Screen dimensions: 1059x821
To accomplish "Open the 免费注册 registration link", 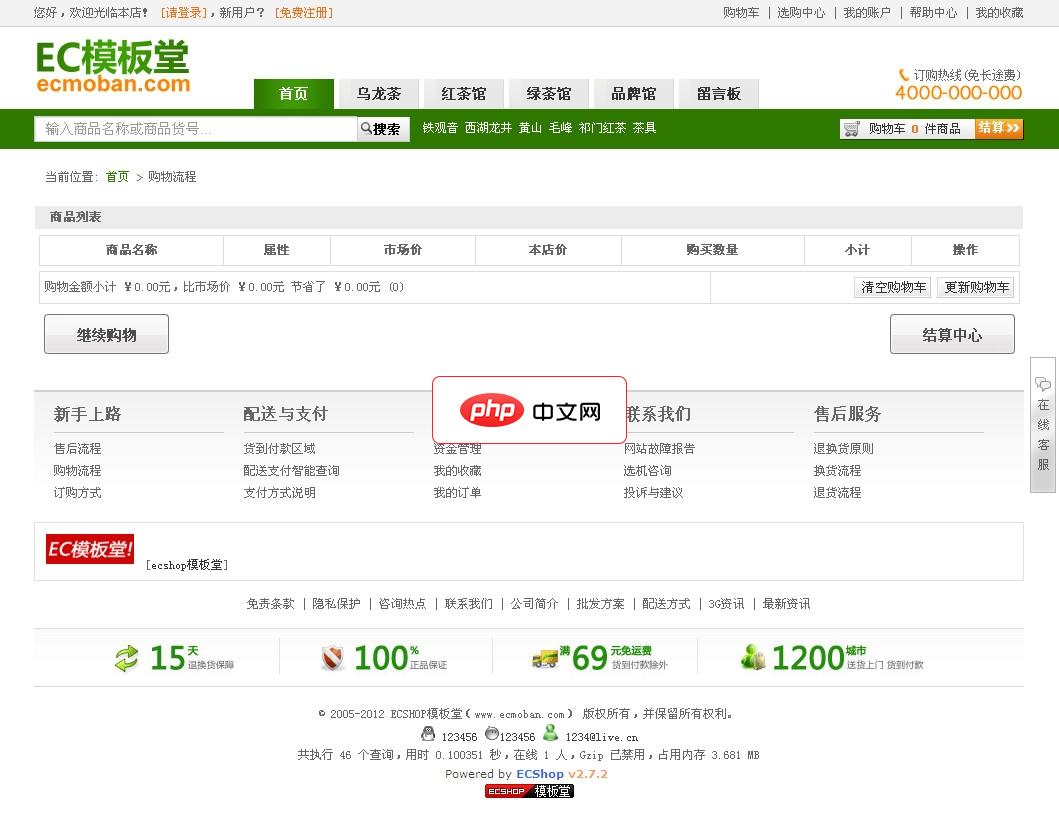I will click(302, 13).
